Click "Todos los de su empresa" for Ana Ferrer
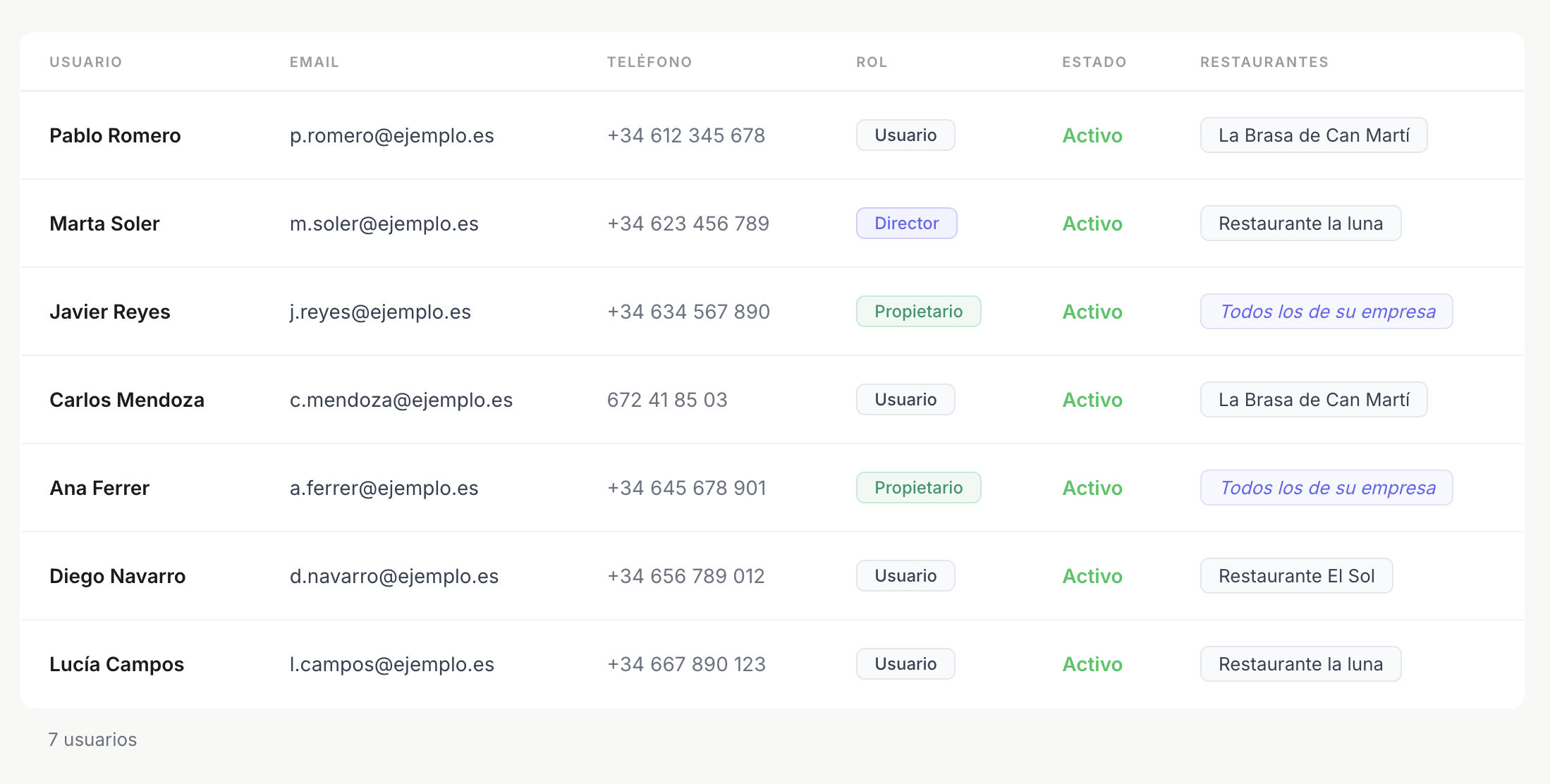 (x=1326, y=487)
